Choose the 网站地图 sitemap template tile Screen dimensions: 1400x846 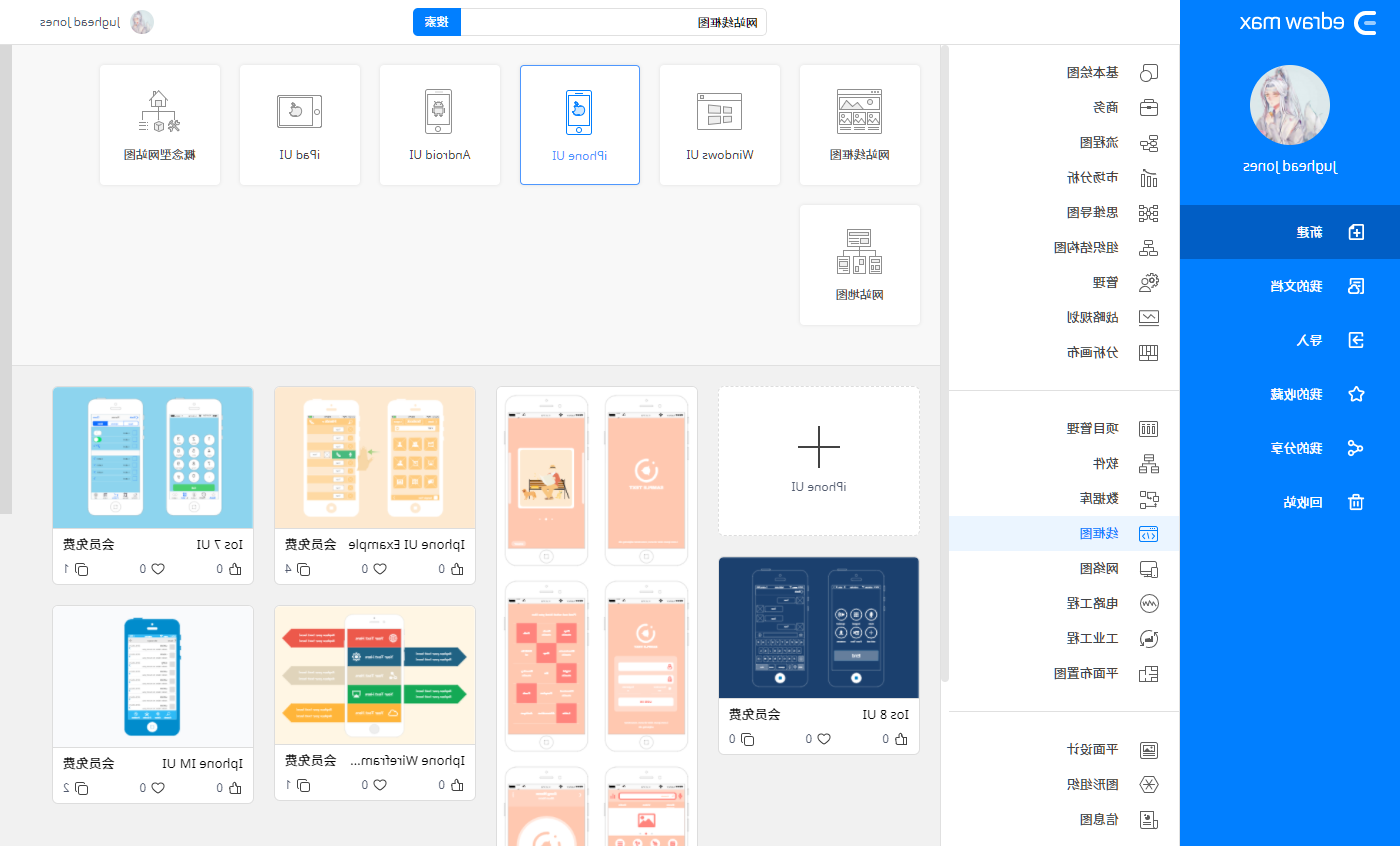pyautogui.click(x=860, y=265)
